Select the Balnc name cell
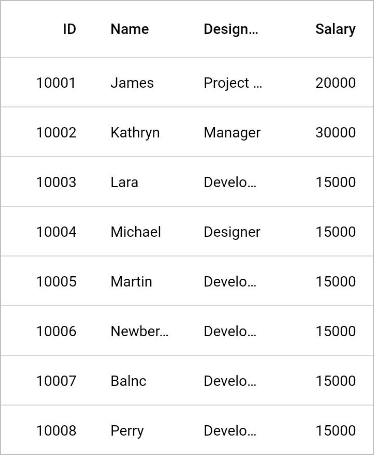The width and height of the screenshot is (374, 455). point(140,380)
